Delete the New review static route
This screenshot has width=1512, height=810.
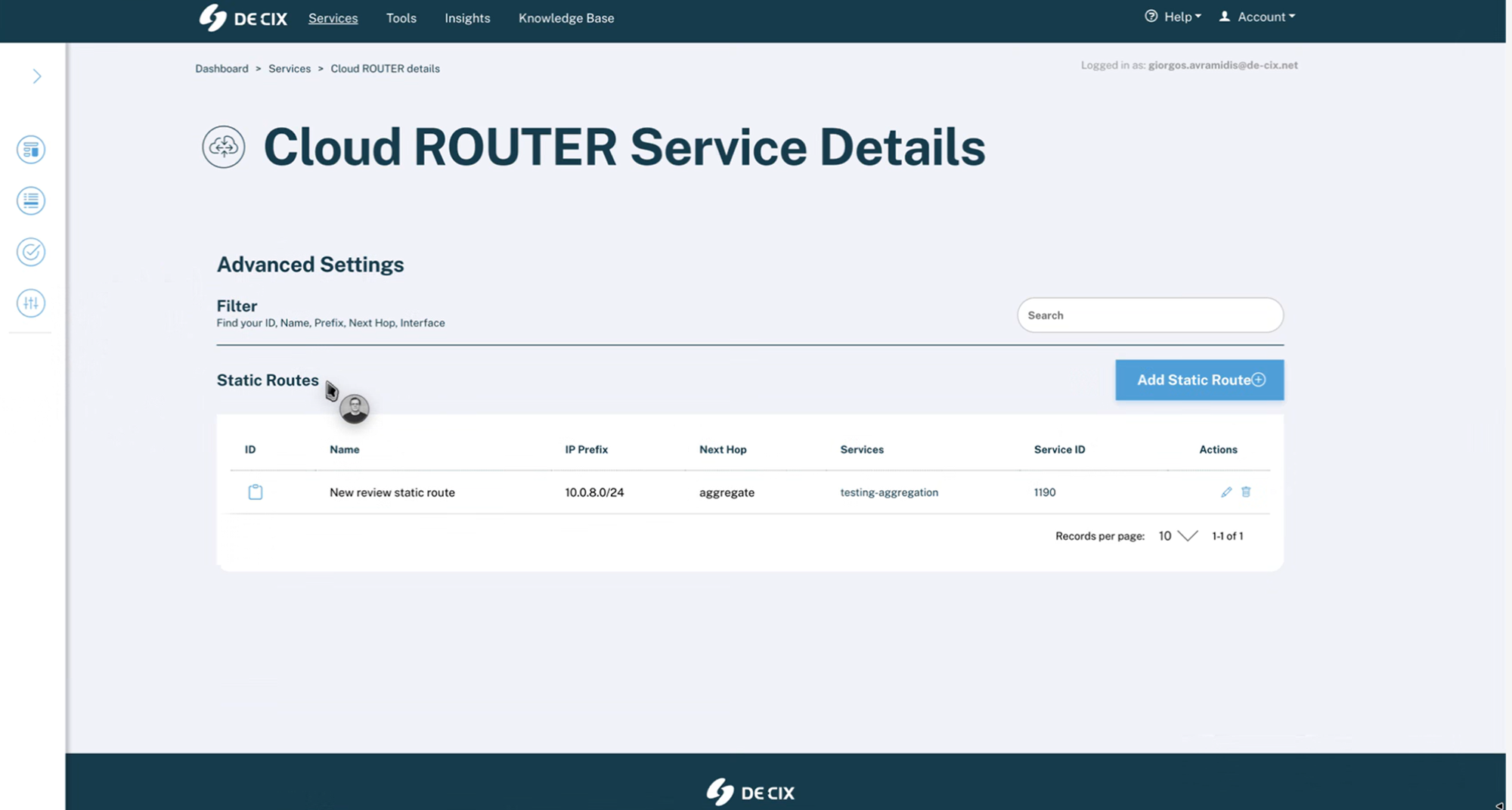pos(1246,492)
